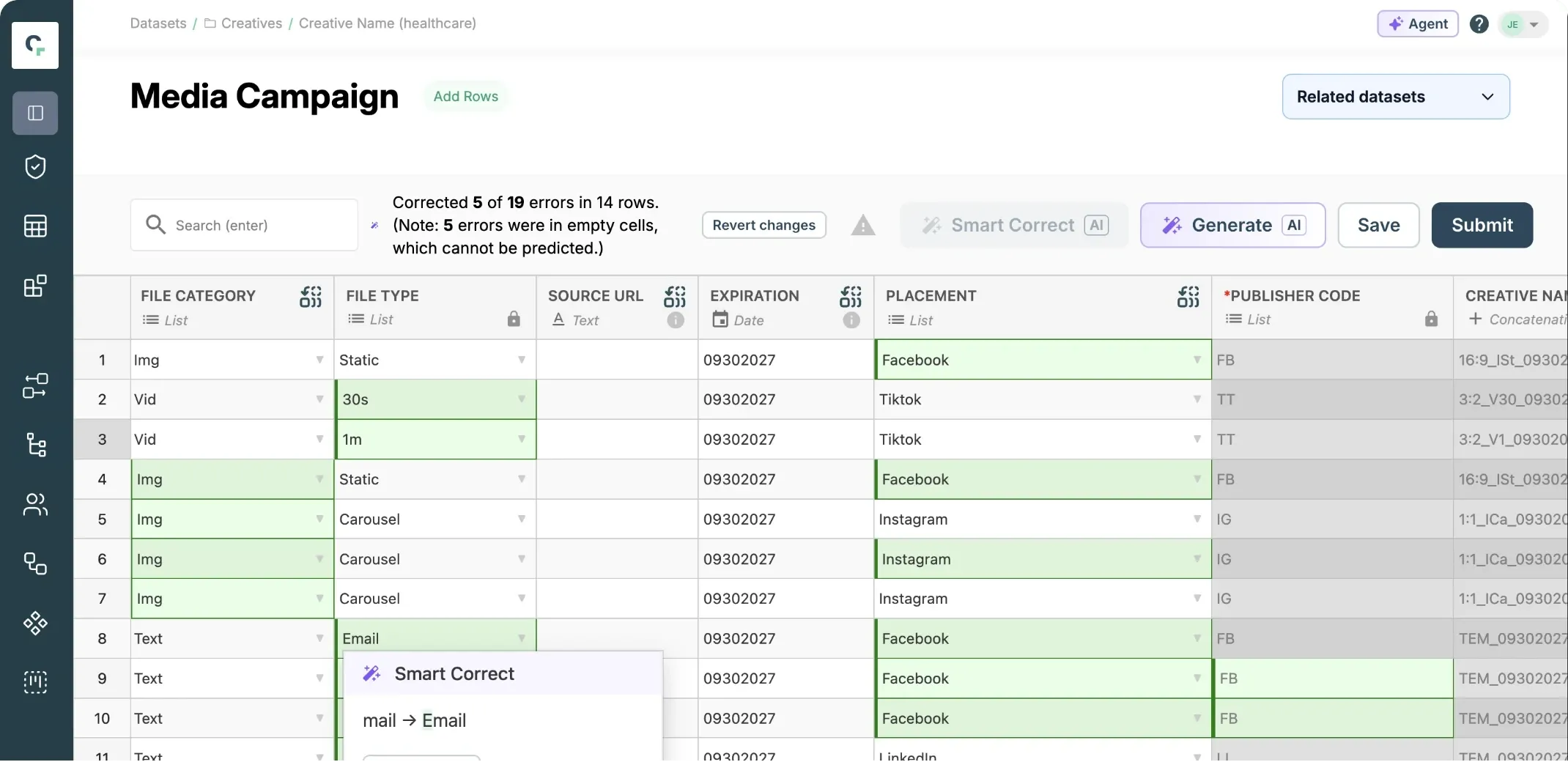Click the warning triangle icon
The height and width of the screenshot is (762, 1568).
tap(863, 225)
